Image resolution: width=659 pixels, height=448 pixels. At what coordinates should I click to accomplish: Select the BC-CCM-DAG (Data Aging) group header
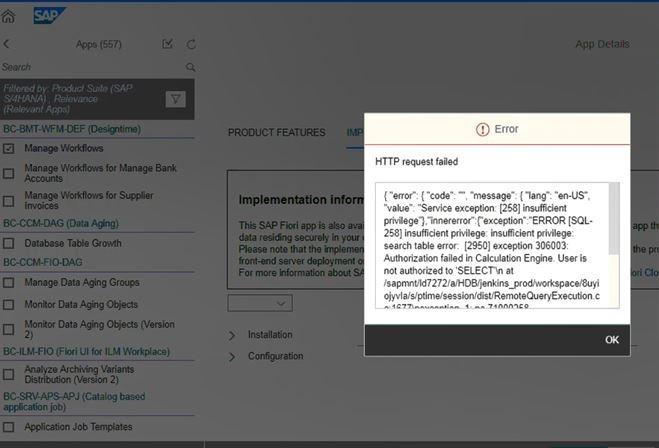[x=61, y=223]
